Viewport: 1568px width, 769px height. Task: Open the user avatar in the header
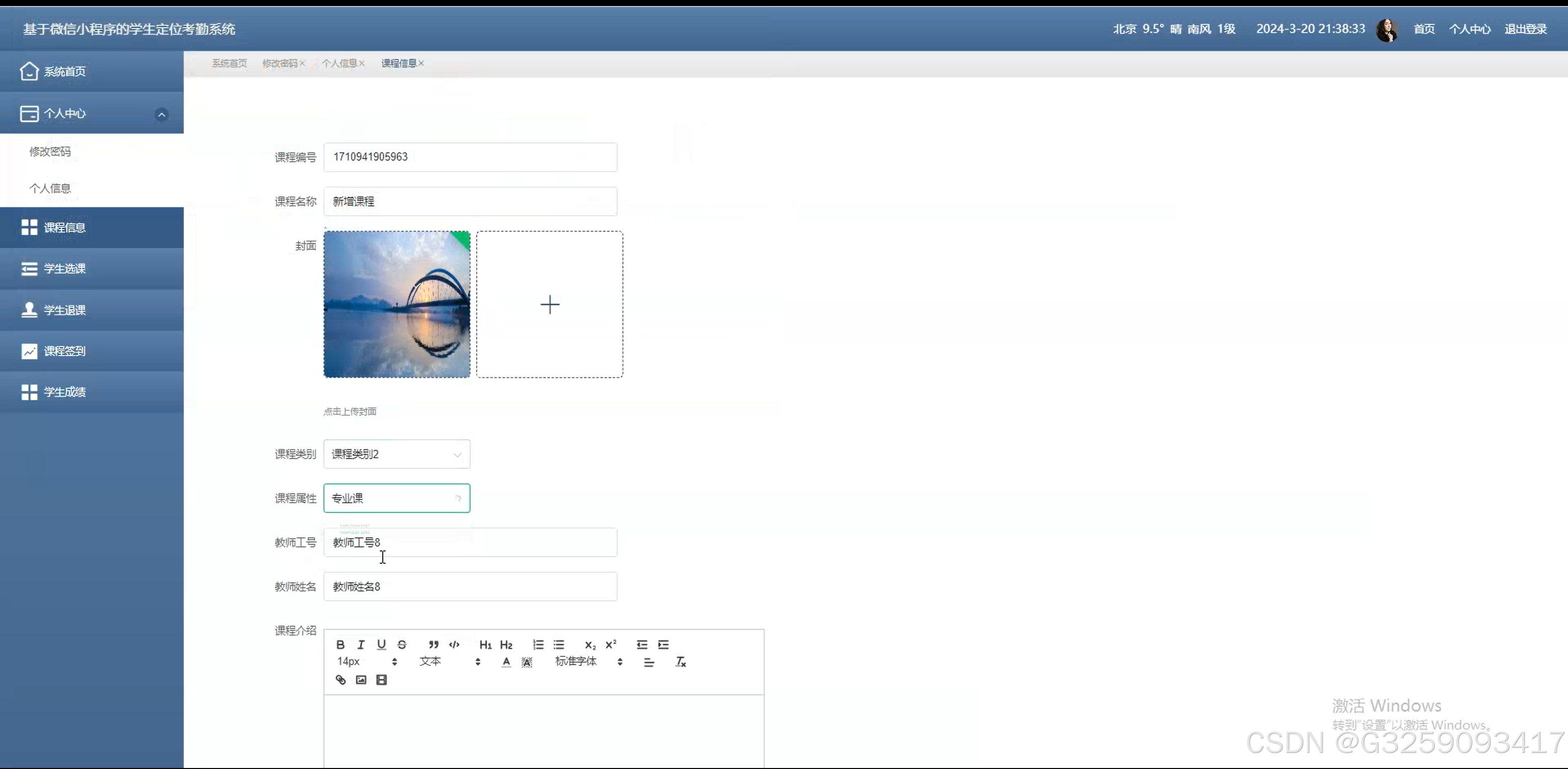[x=1387, y=30]
